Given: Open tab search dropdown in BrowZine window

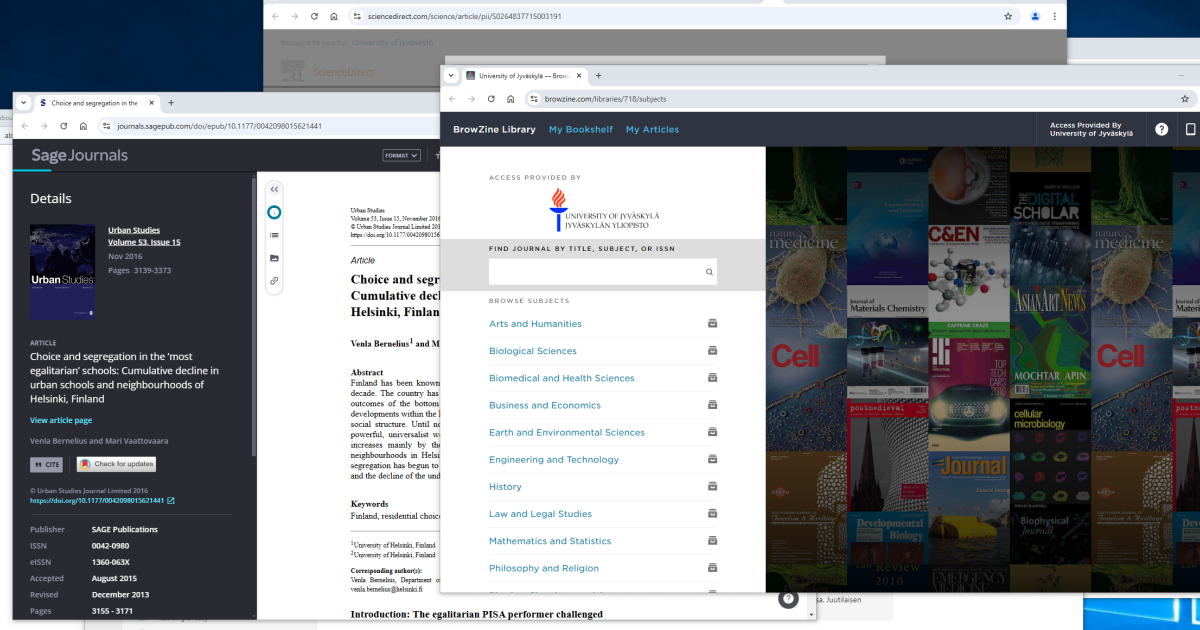Looking at the screenshot, I should (451, 75).
